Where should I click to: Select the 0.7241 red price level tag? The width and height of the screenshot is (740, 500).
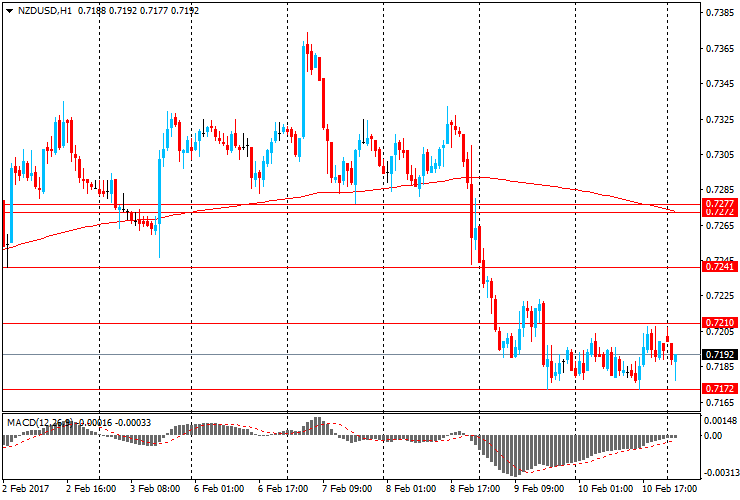[x=719, y=266]
